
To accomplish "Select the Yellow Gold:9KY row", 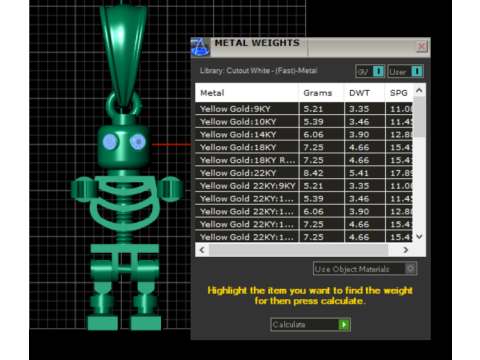I will tap(304, 109).
